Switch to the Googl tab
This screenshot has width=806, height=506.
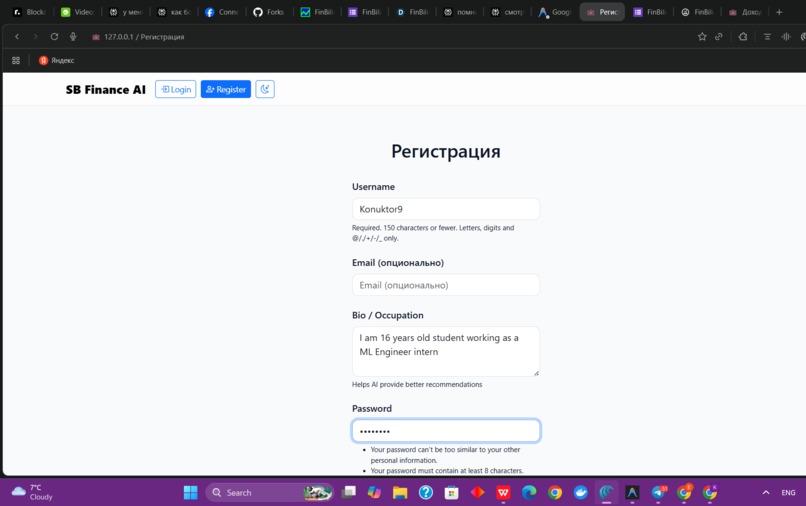pos(555,12)
